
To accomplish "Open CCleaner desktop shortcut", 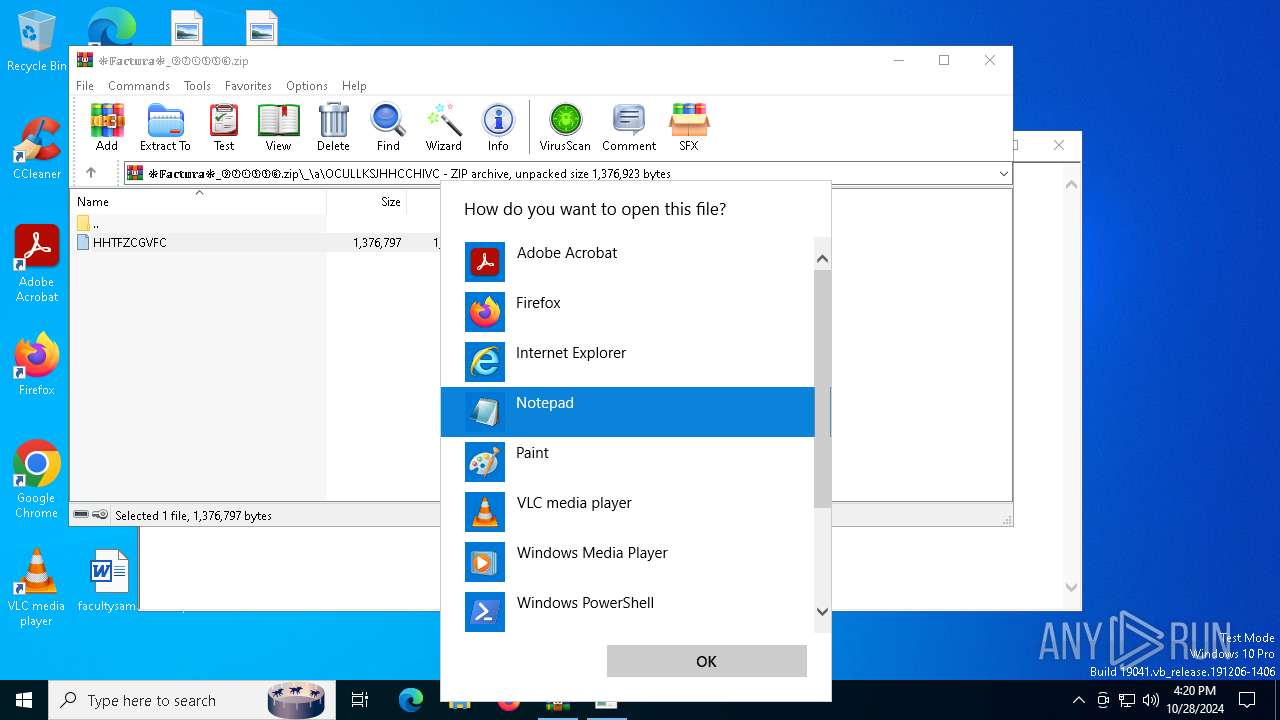I will coord(36,148).
